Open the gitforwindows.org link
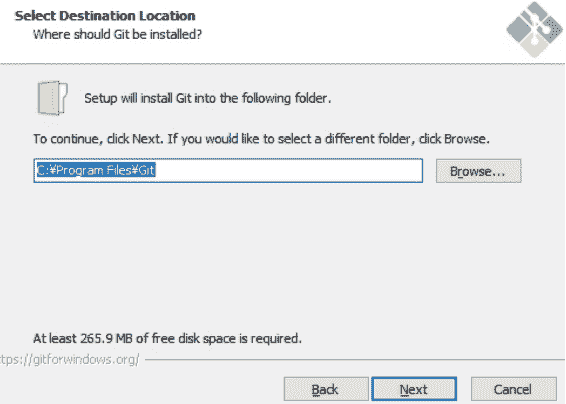Image resolution: width=566 pixels, height=404 pixels. pos(70,360)
